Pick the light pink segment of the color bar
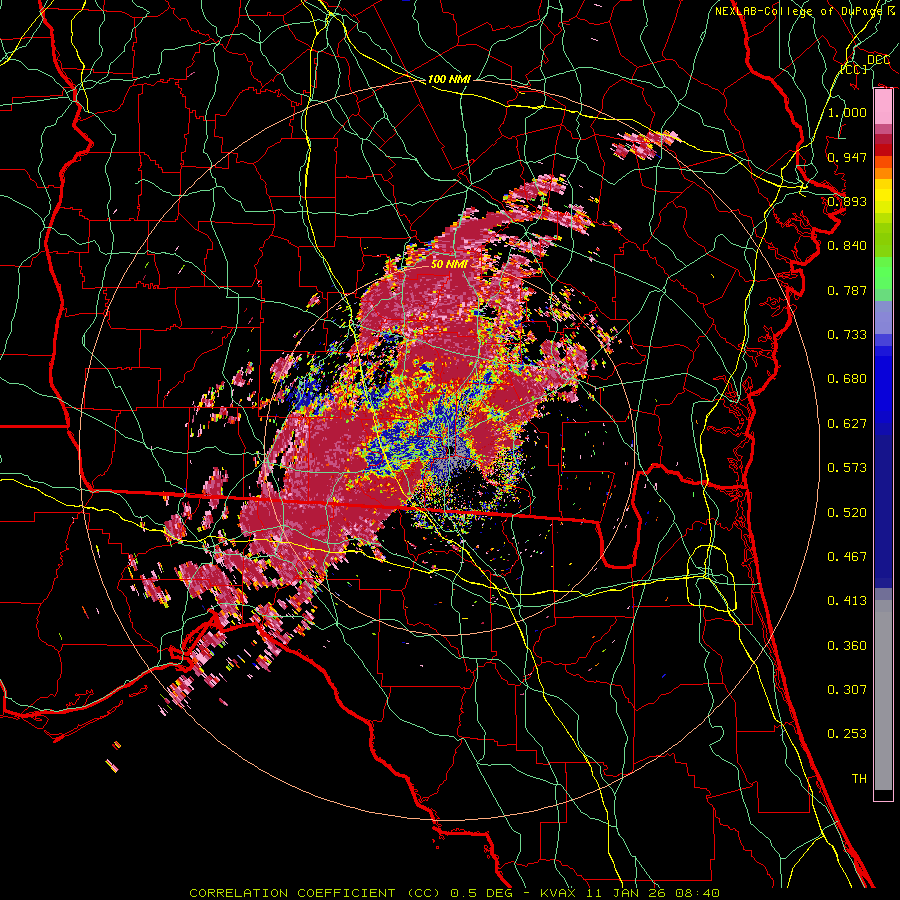 coord(883,107)
